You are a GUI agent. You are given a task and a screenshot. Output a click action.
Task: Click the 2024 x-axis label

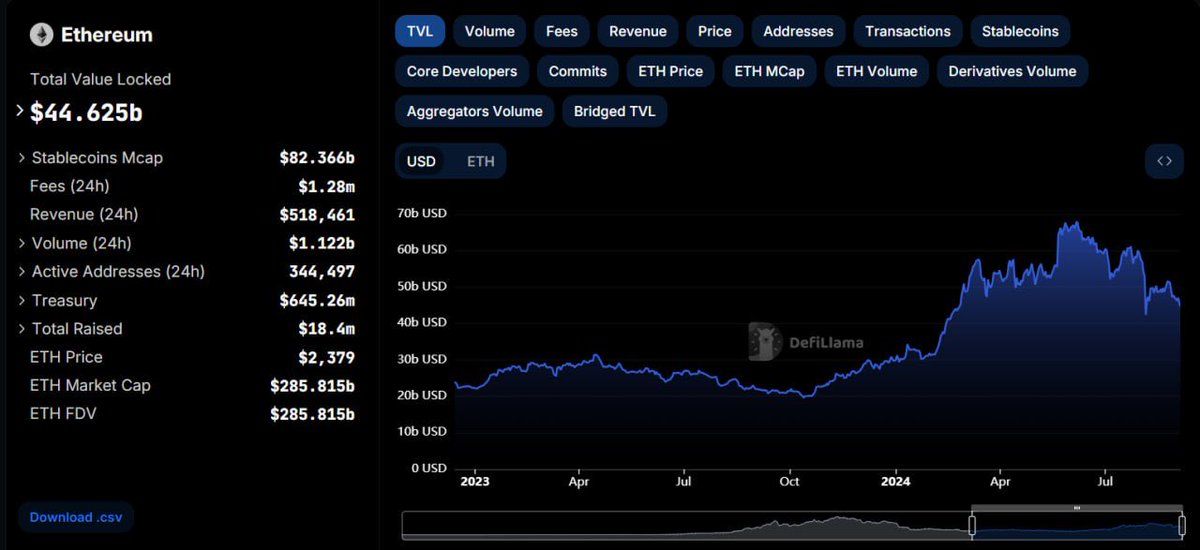[x=893, y=481]
